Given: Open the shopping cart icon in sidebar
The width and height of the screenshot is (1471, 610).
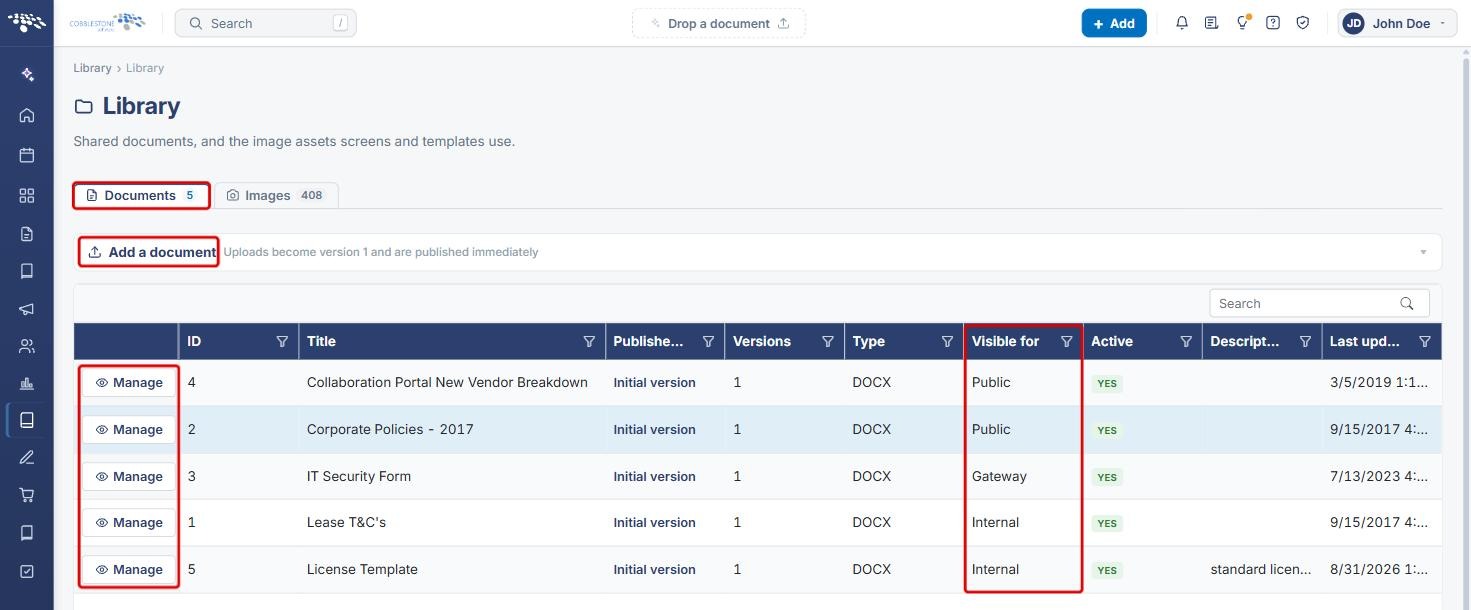Looking at the screenshot, I should click(27, 495).
